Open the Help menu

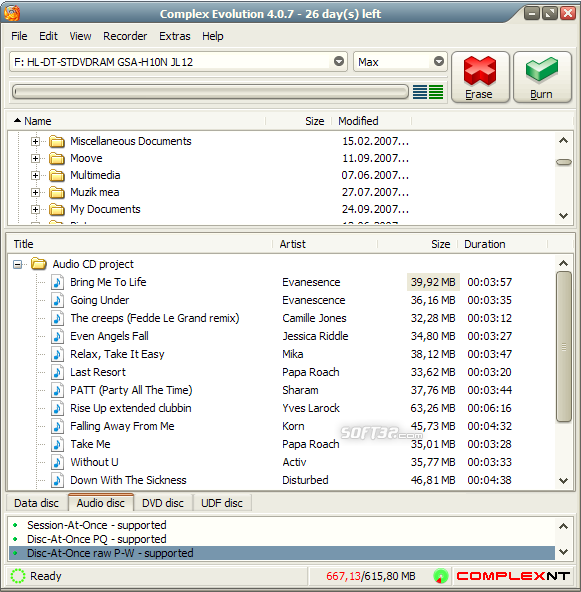213,36
